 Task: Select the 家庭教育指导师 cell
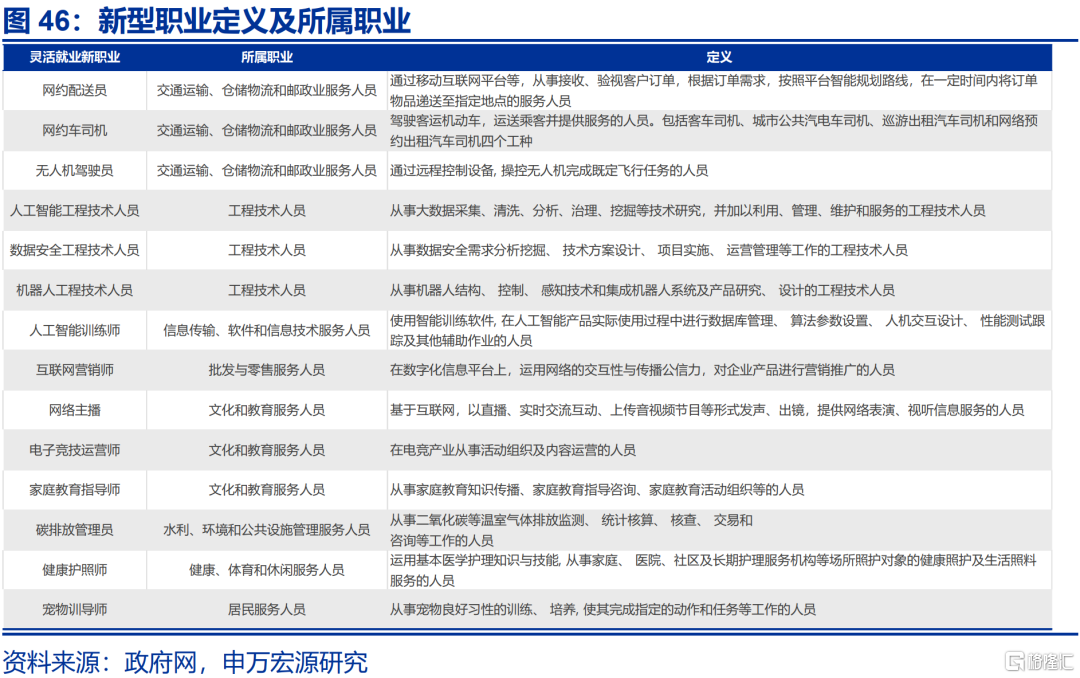[x=74, y=490]
